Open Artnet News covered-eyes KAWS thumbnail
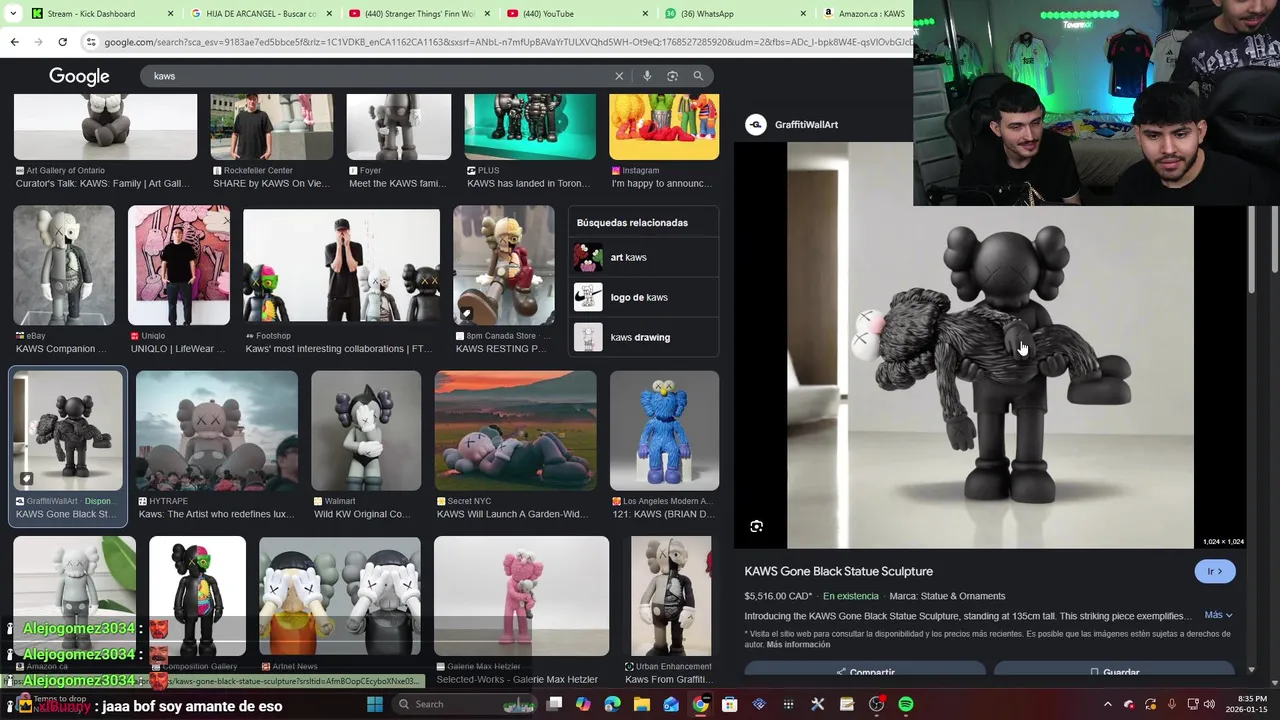The height and width of the screenshot is (720, 1280). coord(340,596)
